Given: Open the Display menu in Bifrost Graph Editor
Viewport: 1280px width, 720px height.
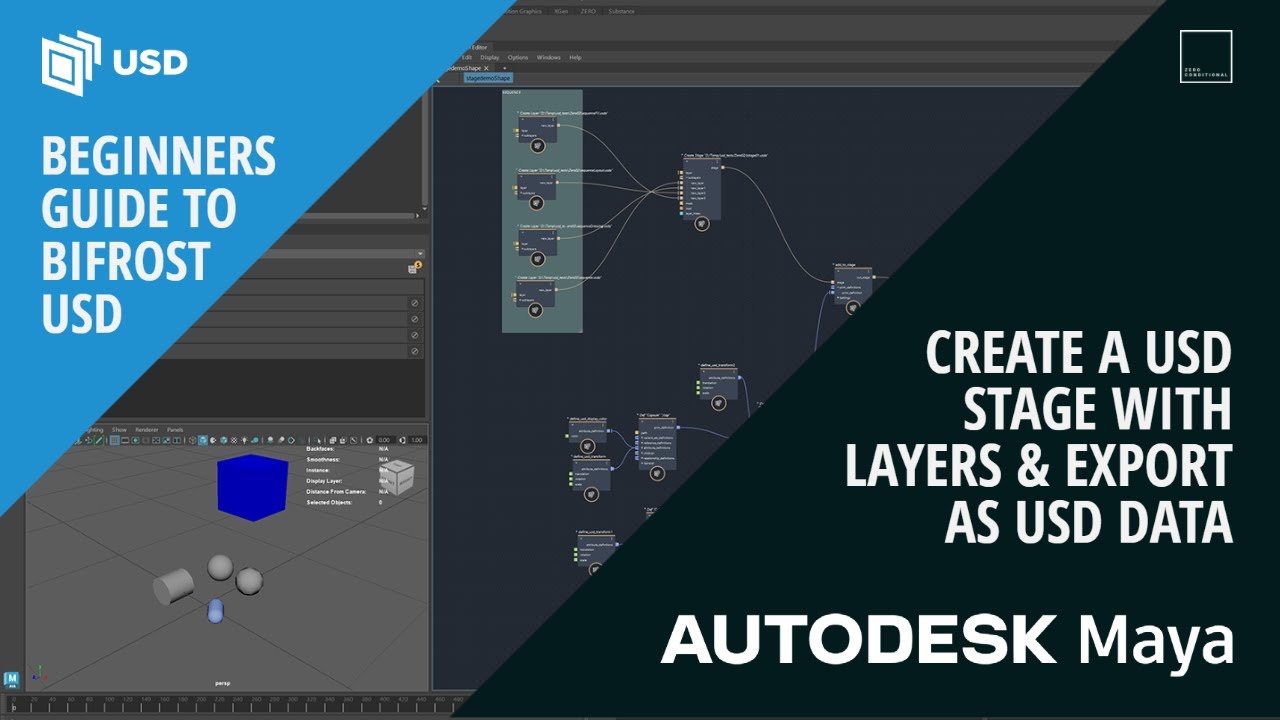Looking at the screenshot, I should click(489, 57).
